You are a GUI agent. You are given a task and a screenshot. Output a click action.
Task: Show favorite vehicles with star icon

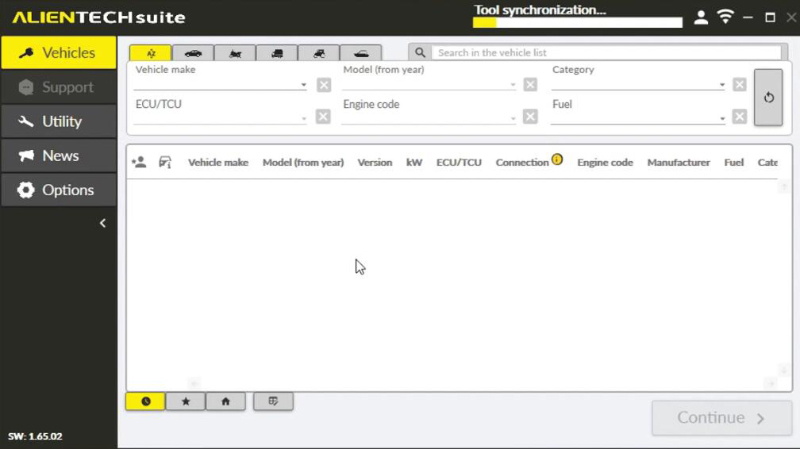(x=186, y=401)
